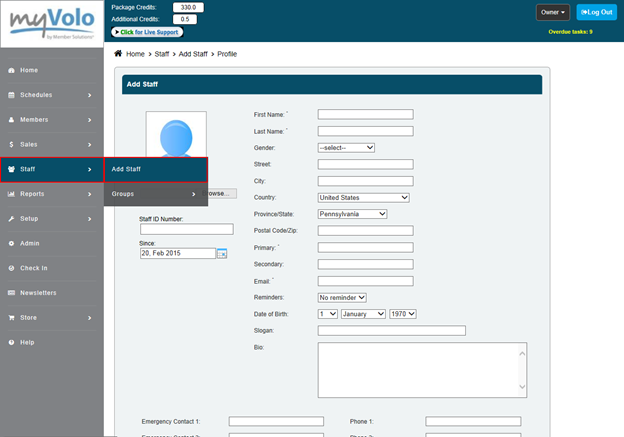Open the calendar picker beside Since date
The width and height of the screenshot is (624, 437).
[x=222, y=254]
